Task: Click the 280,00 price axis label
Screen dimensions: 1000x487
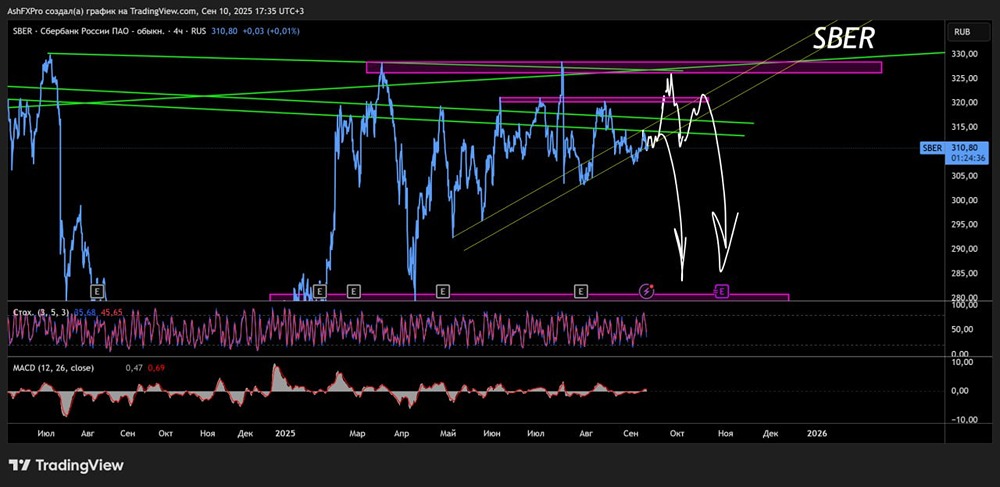Action: point(965,297)
